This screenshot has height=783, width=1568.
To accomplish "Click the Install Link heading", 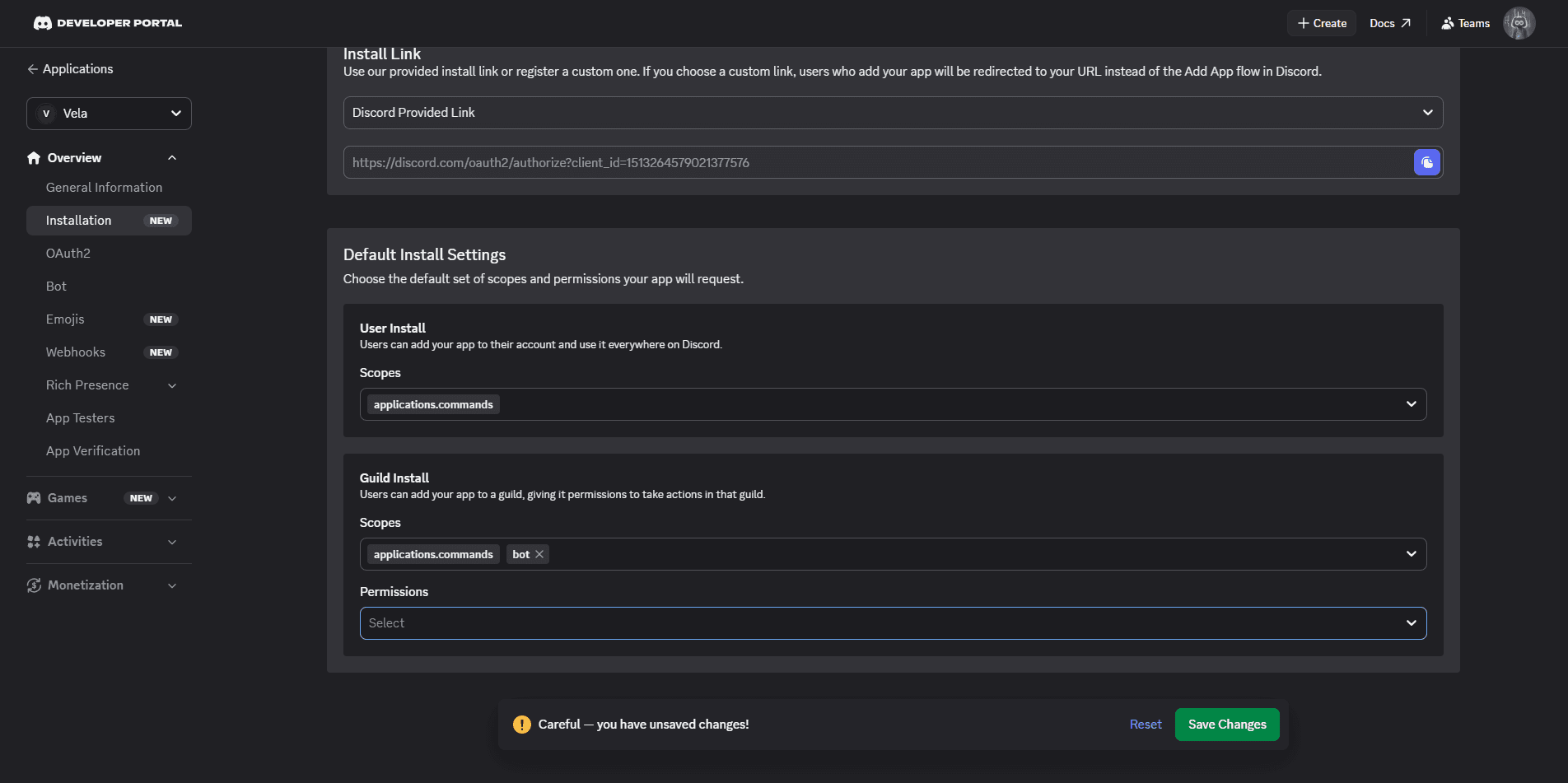I will [x=382, y=54].
